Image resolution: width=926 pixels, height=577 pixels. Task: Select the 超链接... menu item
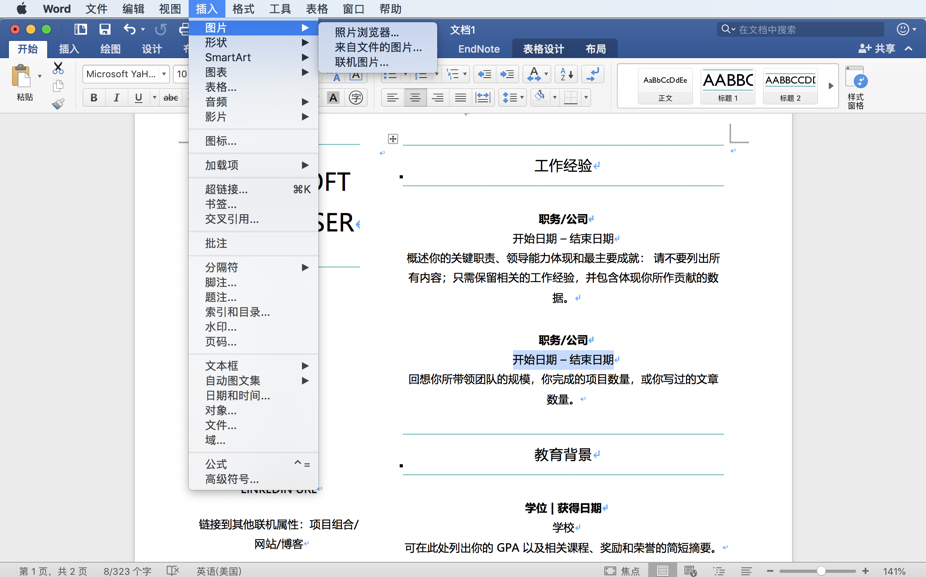pyautogui.click(x=254, y=190)
